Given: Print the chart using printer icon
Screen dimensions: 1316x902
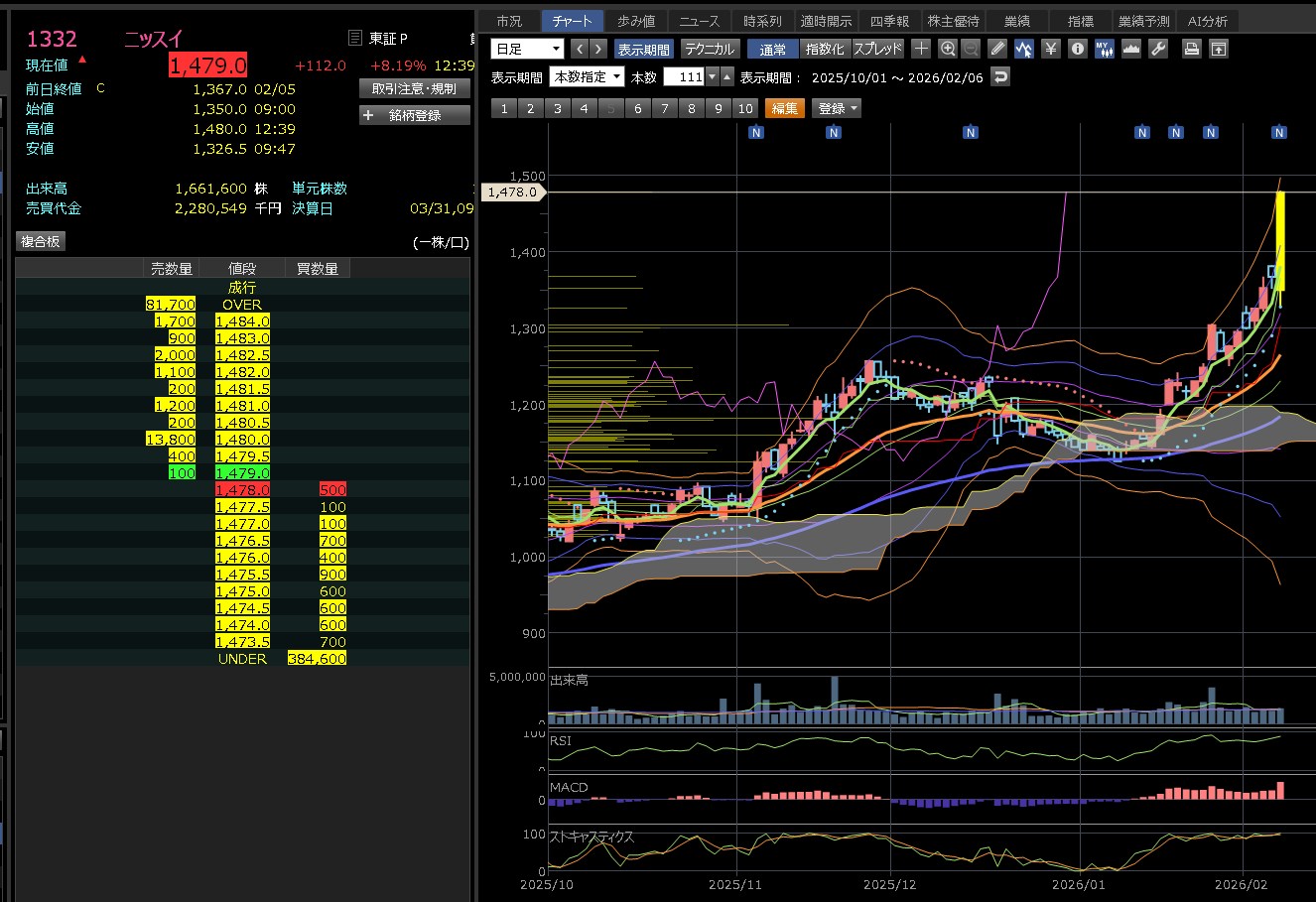Looking at the screenshot, I should pos(1192,49).
